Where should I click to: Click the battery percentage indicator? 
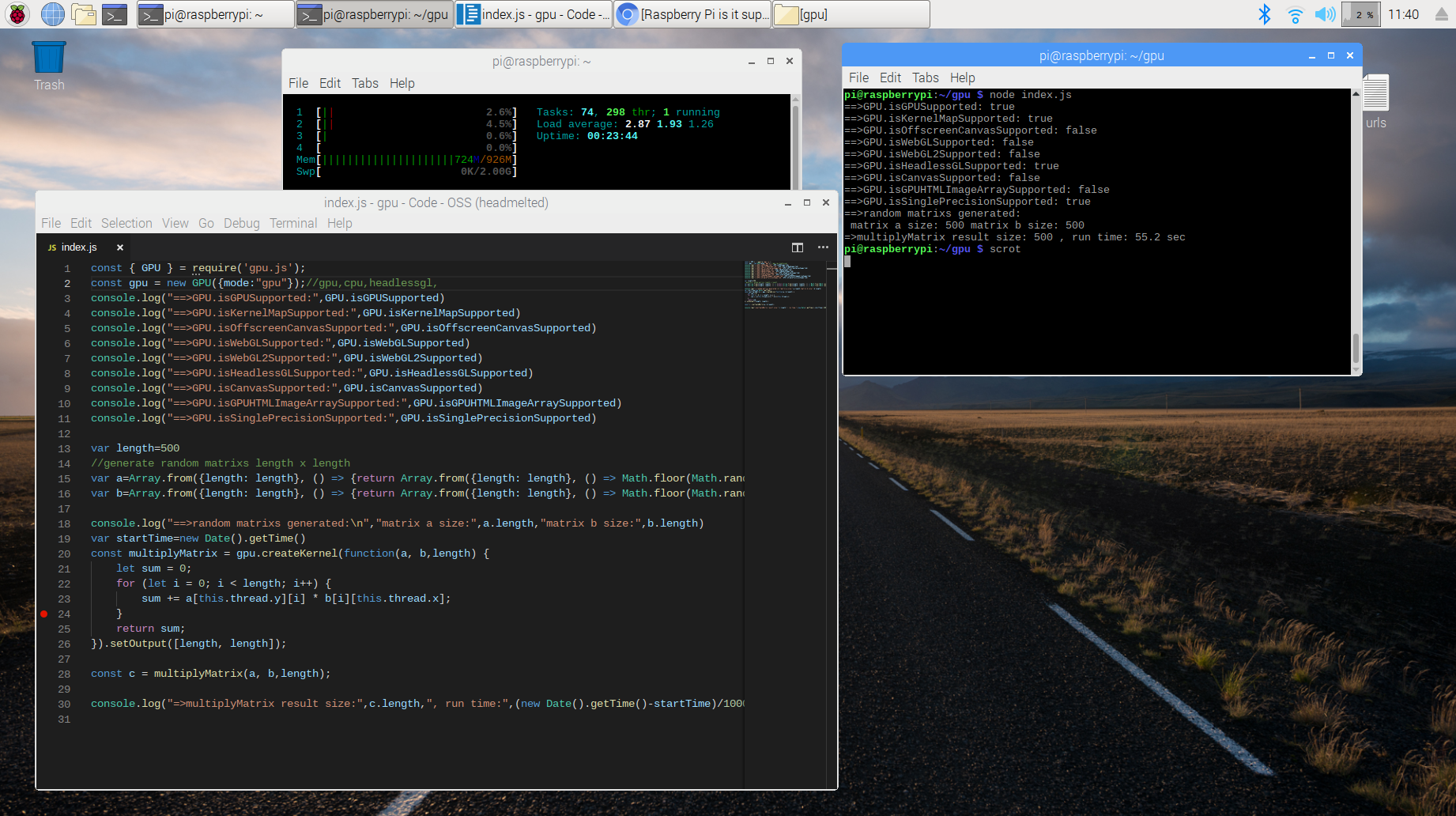1360,13
